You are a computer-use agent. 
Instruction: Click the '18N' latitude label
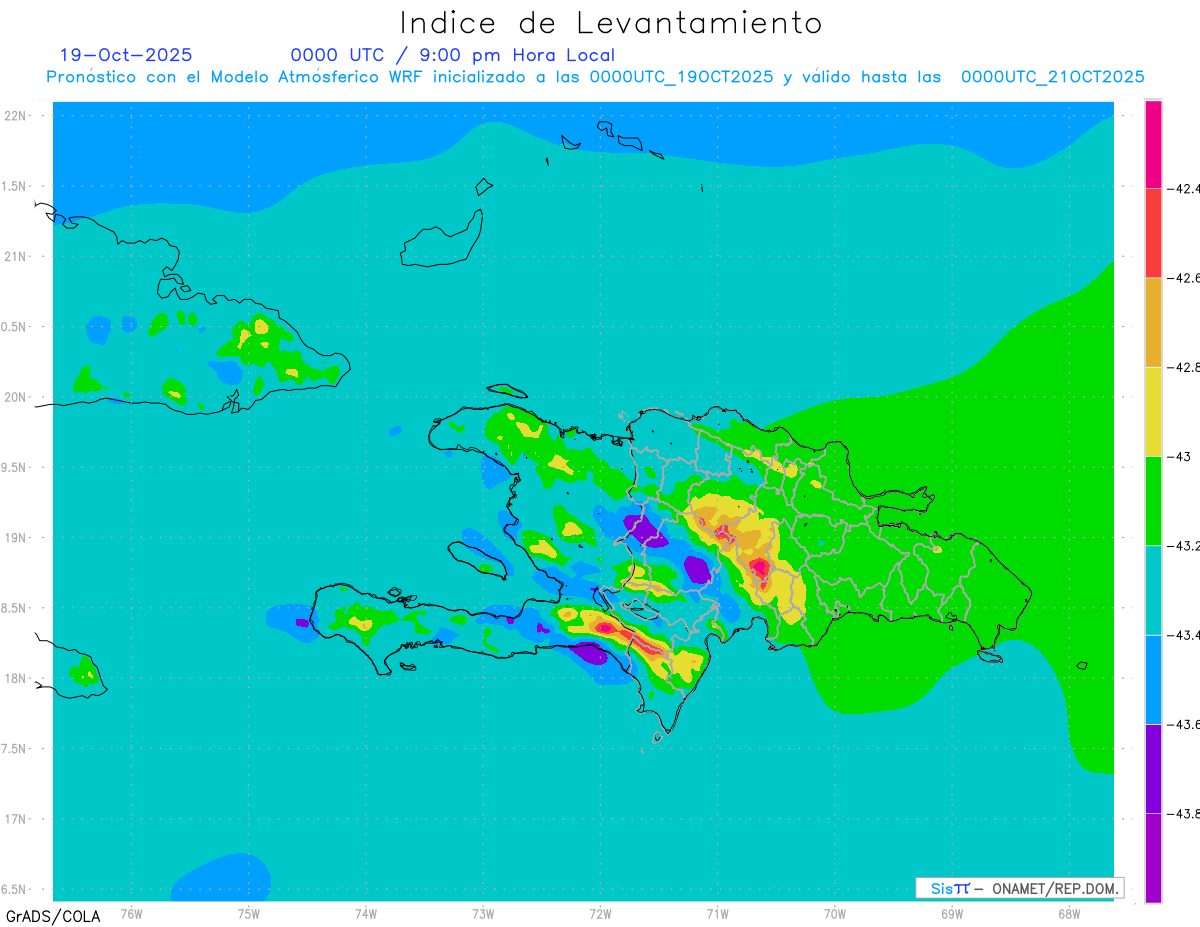pos(15,678)
